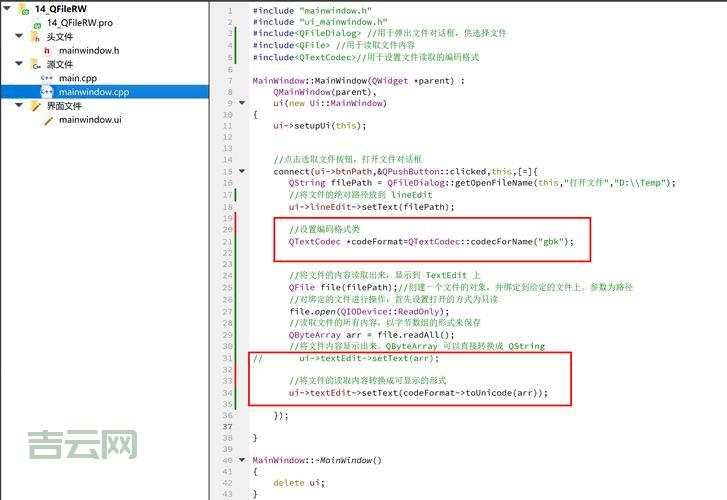The width and height of the screenshot is (727, 500).
Task: Select mainwindow.cpp in the project tree
Action: point(93,92)
